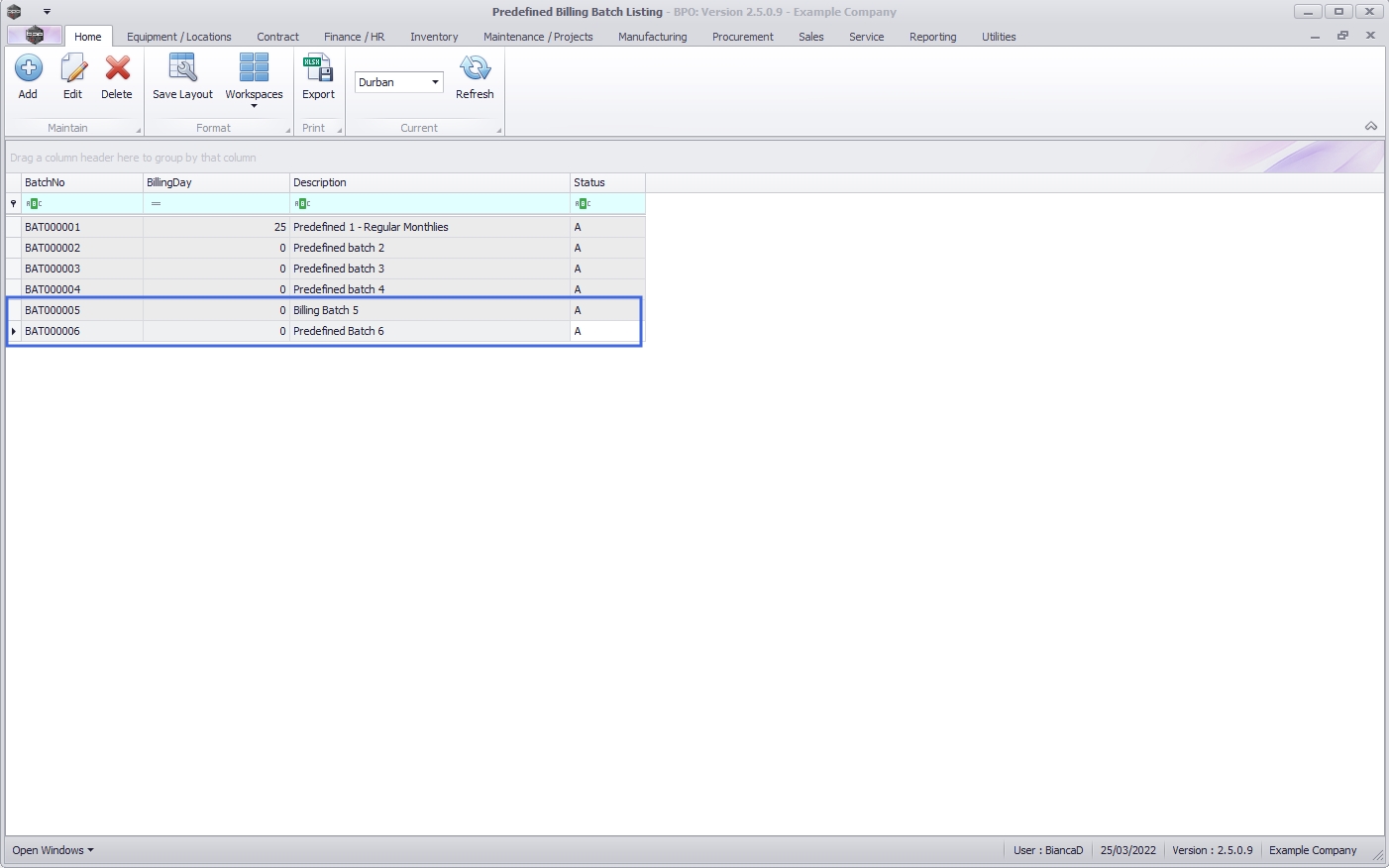Close the inner document window
Image resolution: width=1389 pixels, height=868 pixels.
click(x=1370, y=36)
